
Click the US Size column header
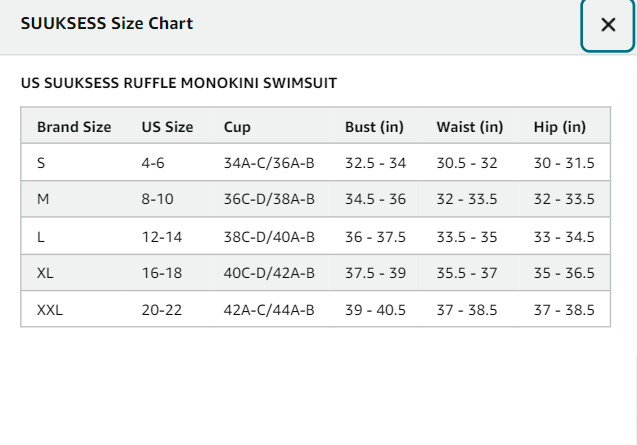click(167, 127)
